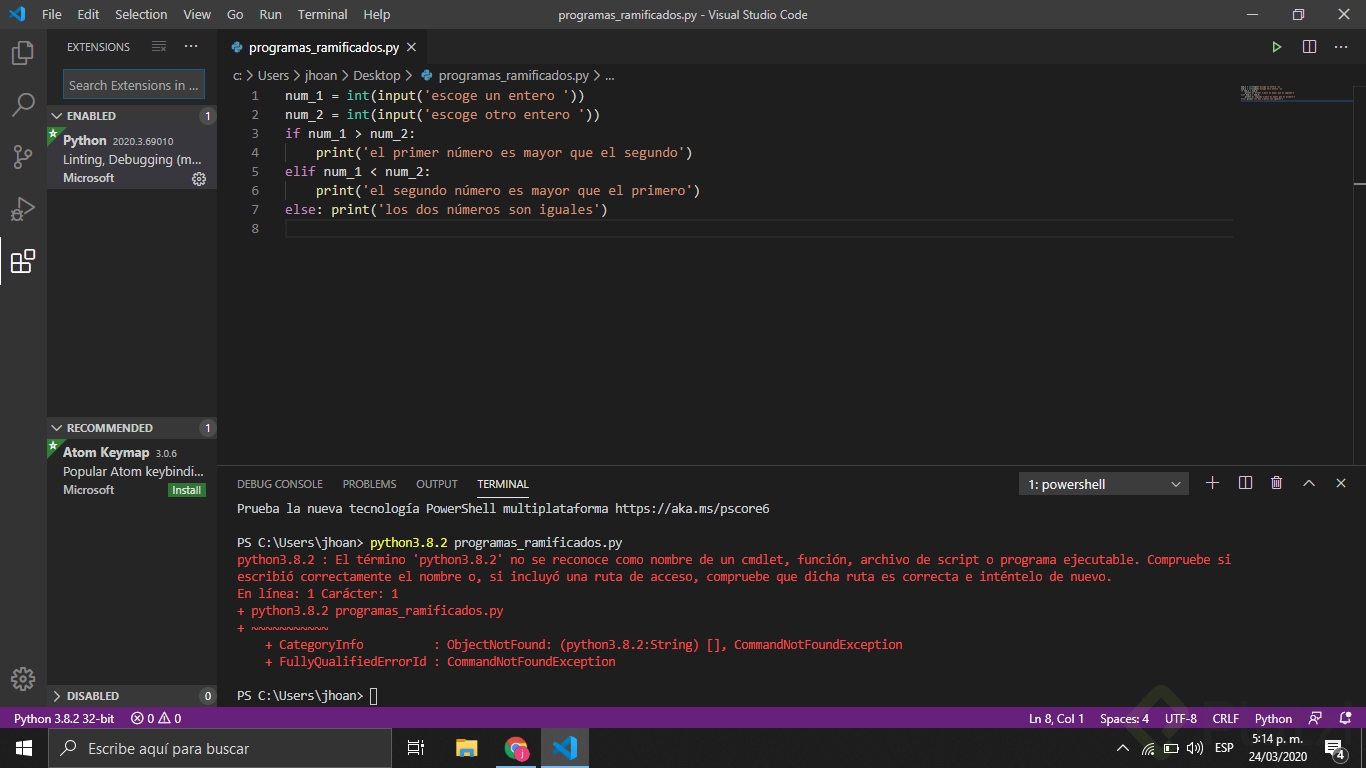Open the Search view
This screenshot has height=768, width=1366.
click(22, 105)
